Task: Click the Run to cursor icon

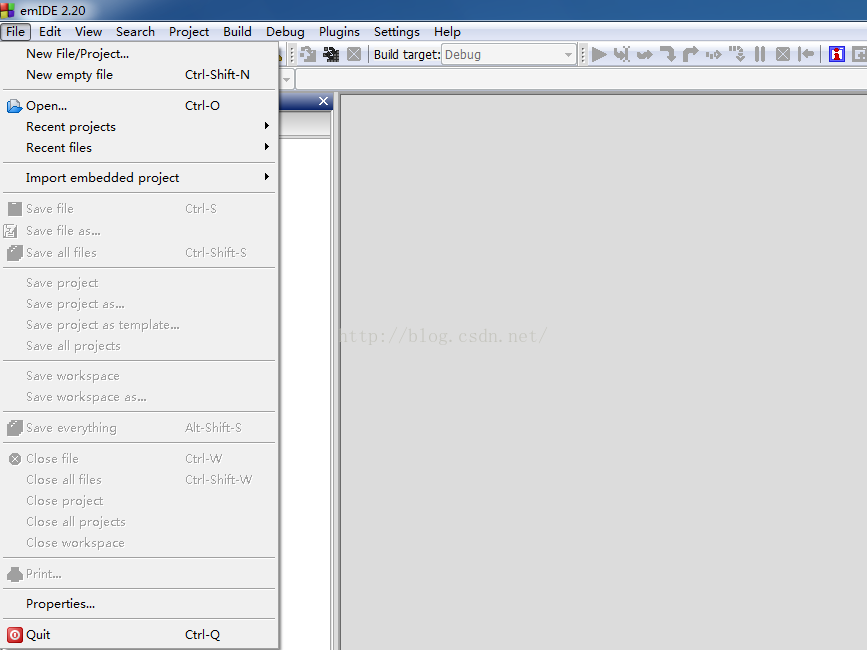Action: pyautogui.click(x=622, y=54)
